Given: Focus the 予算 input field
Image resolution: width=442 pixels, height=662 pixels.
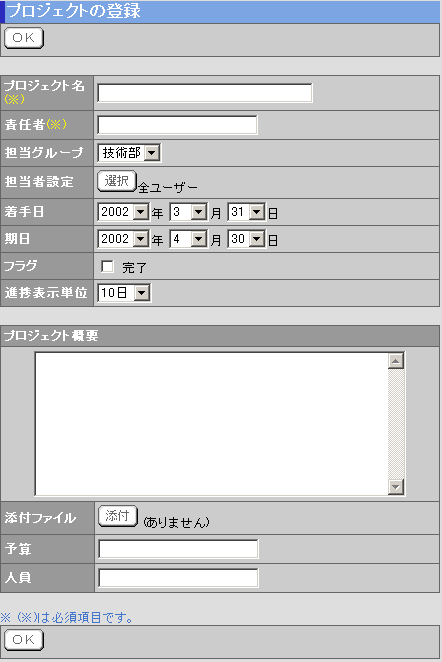Looking at the screenshot, I should [x=178, y=549].
